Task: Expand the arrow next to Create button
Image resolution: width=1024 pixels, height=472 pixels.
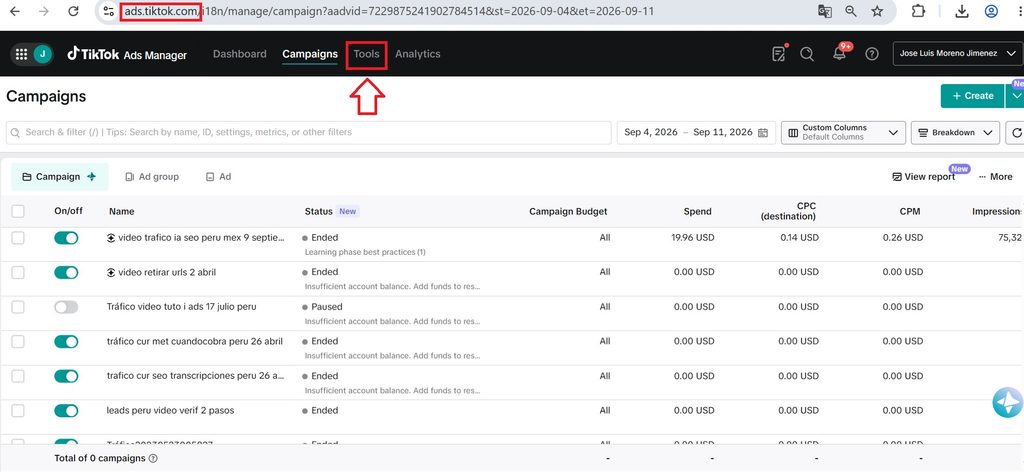Action: (x=1016, y=96)
